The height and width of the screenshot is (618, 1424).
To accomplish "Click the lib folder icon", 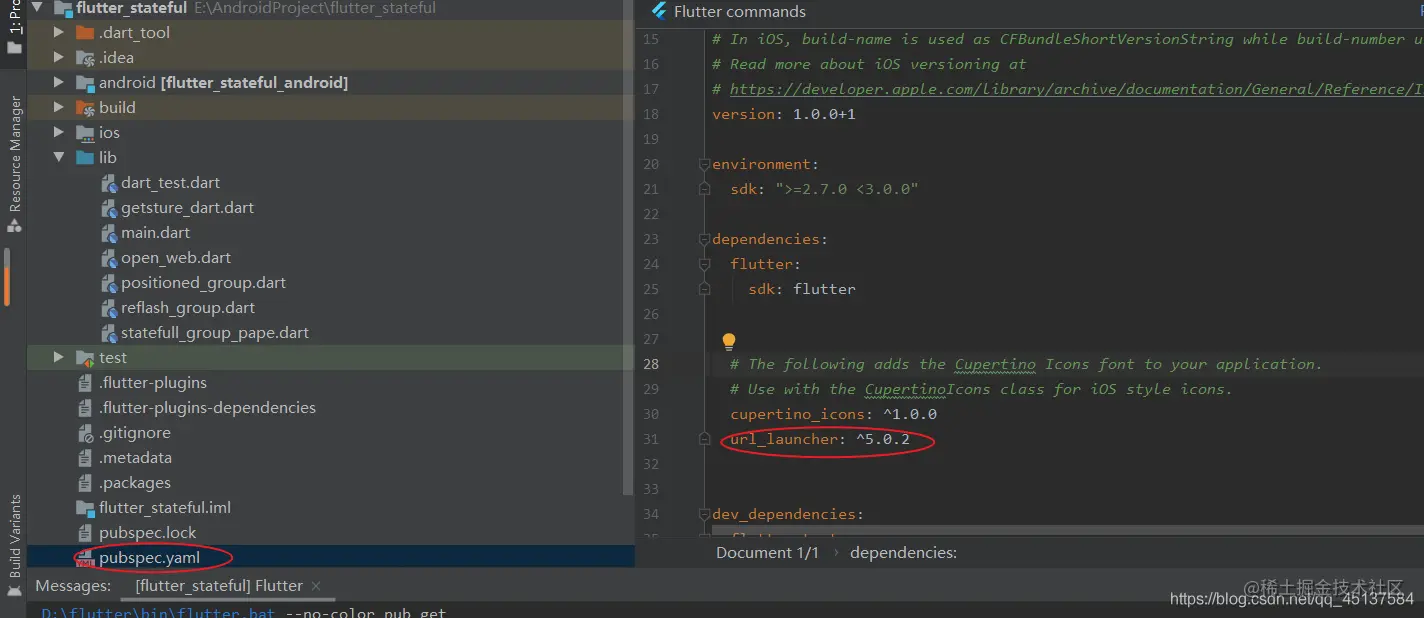I will pos(85,157).
